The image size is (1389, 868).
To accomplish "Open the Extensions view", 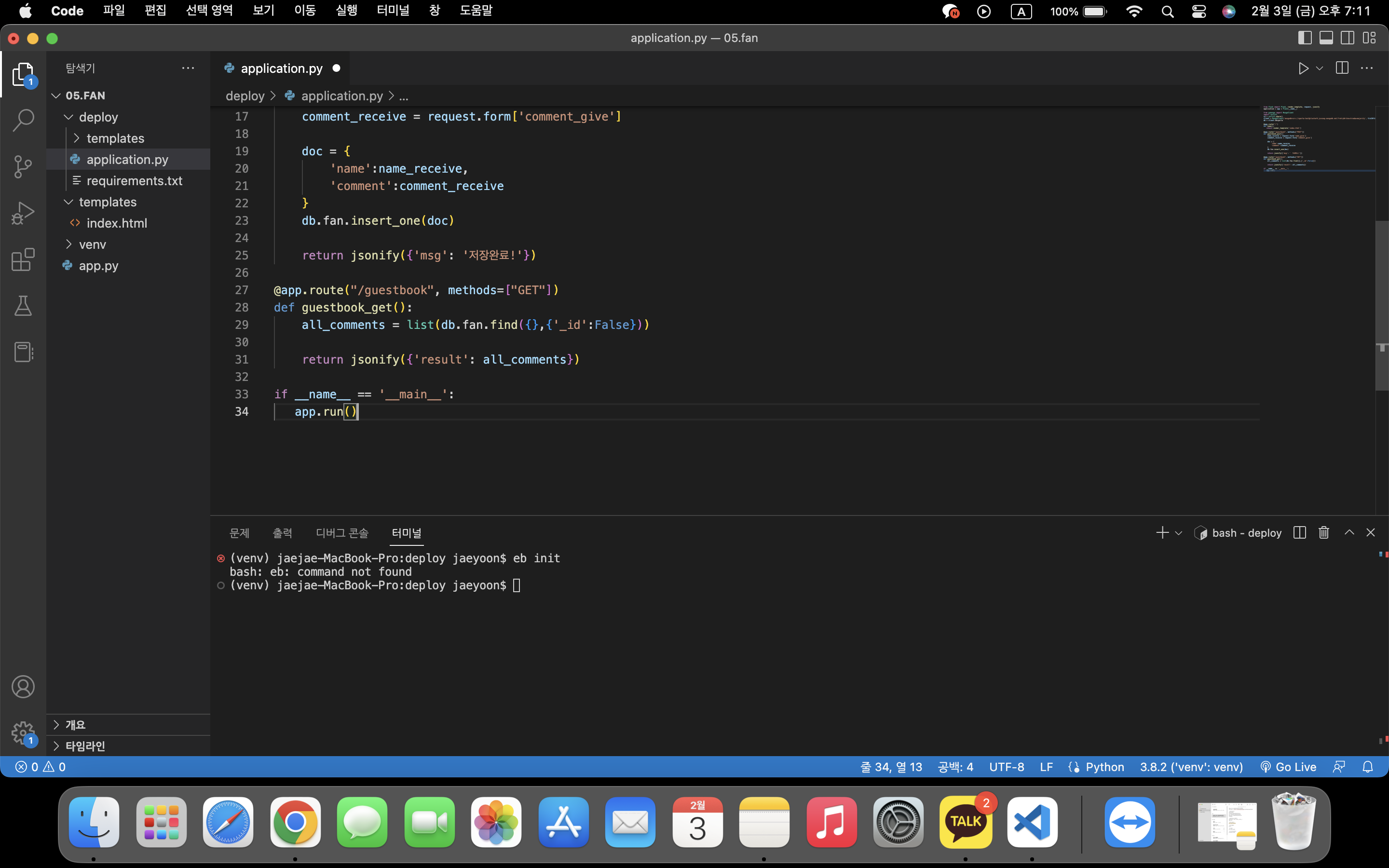I will 23,259.
